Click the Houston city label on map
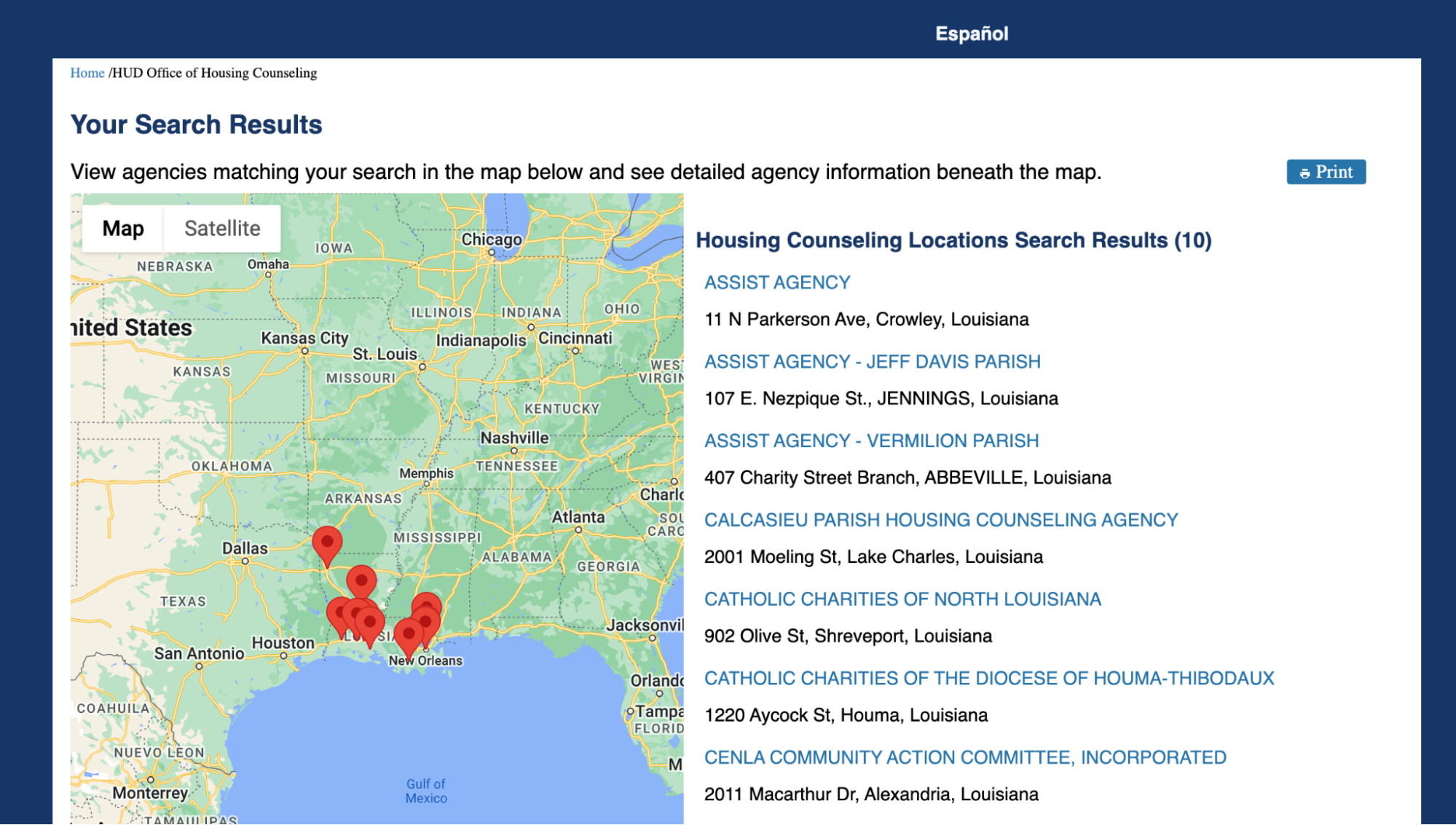Image resolution: width=1456 pixels, height=825 pixels. coord(283,643)
